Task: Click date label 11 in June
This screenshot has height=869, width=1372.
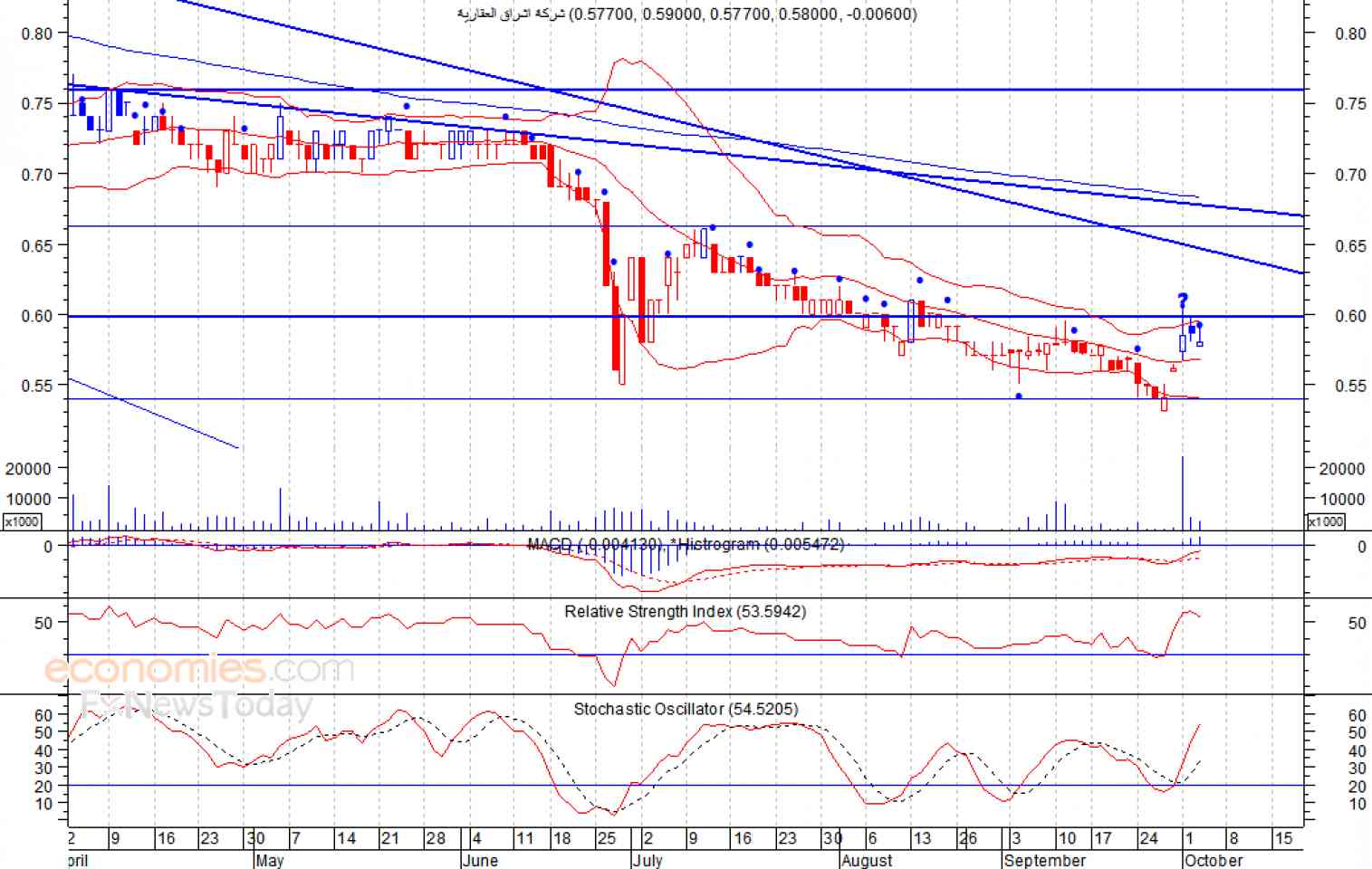Action: click(x=525, y=838)
